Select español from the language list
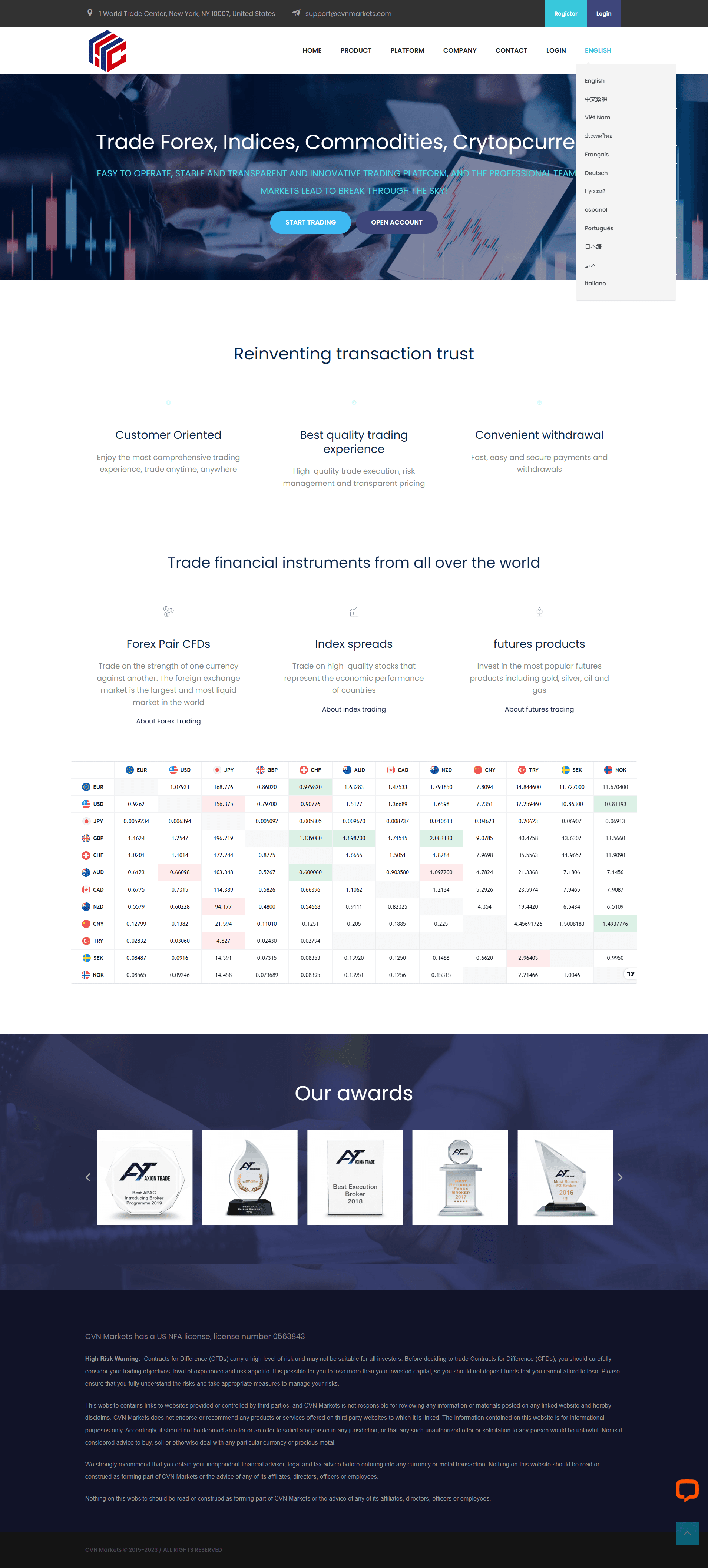The width and height of the screenshot is (708, 1568). [x=596, y=209]
